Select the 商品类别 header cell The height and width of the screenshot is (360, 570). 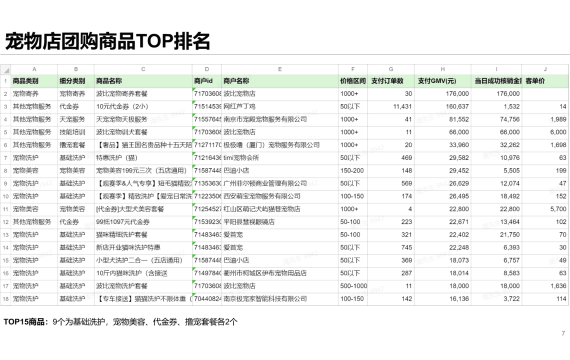pos(34,81)
